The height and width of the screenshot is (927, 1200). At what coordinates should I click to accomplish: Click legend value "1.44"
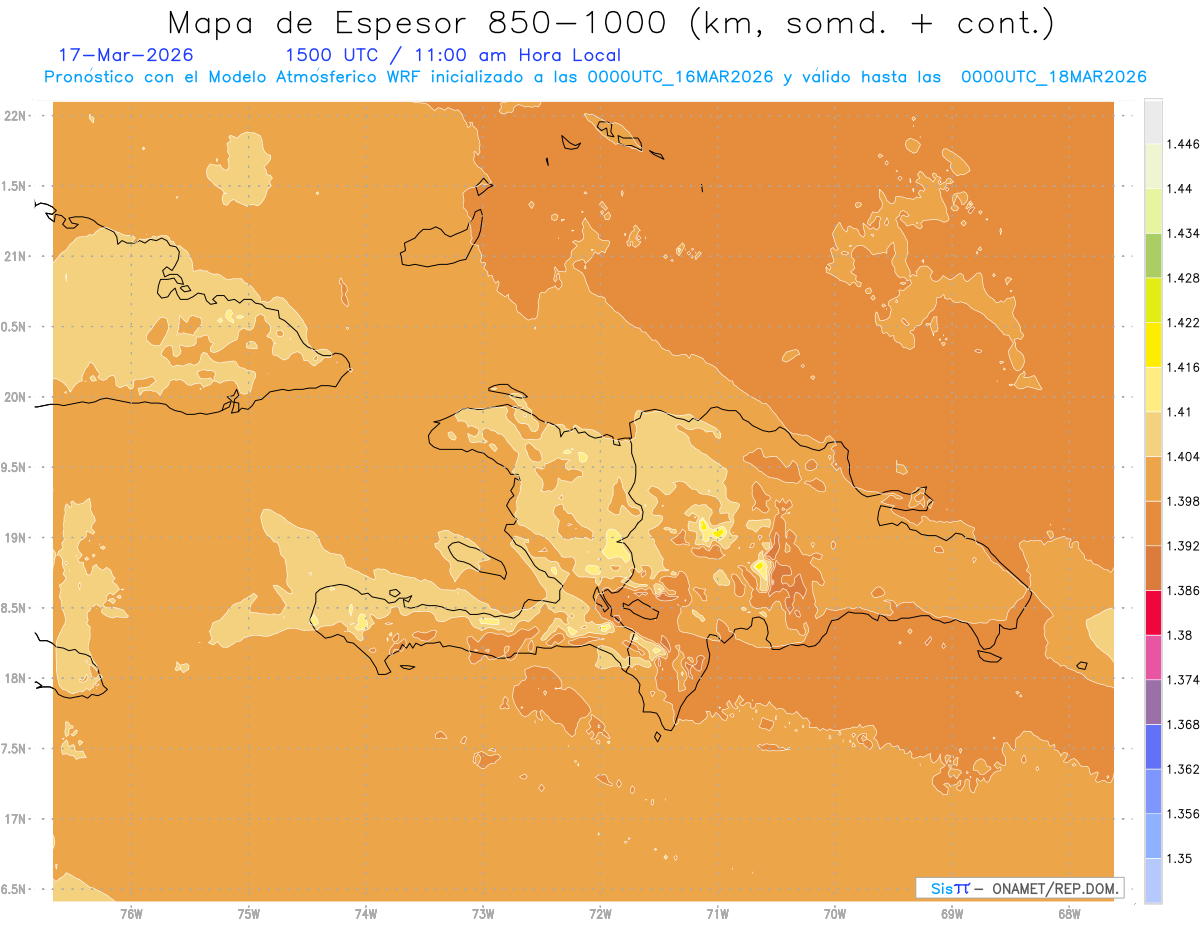[1180, 189]
